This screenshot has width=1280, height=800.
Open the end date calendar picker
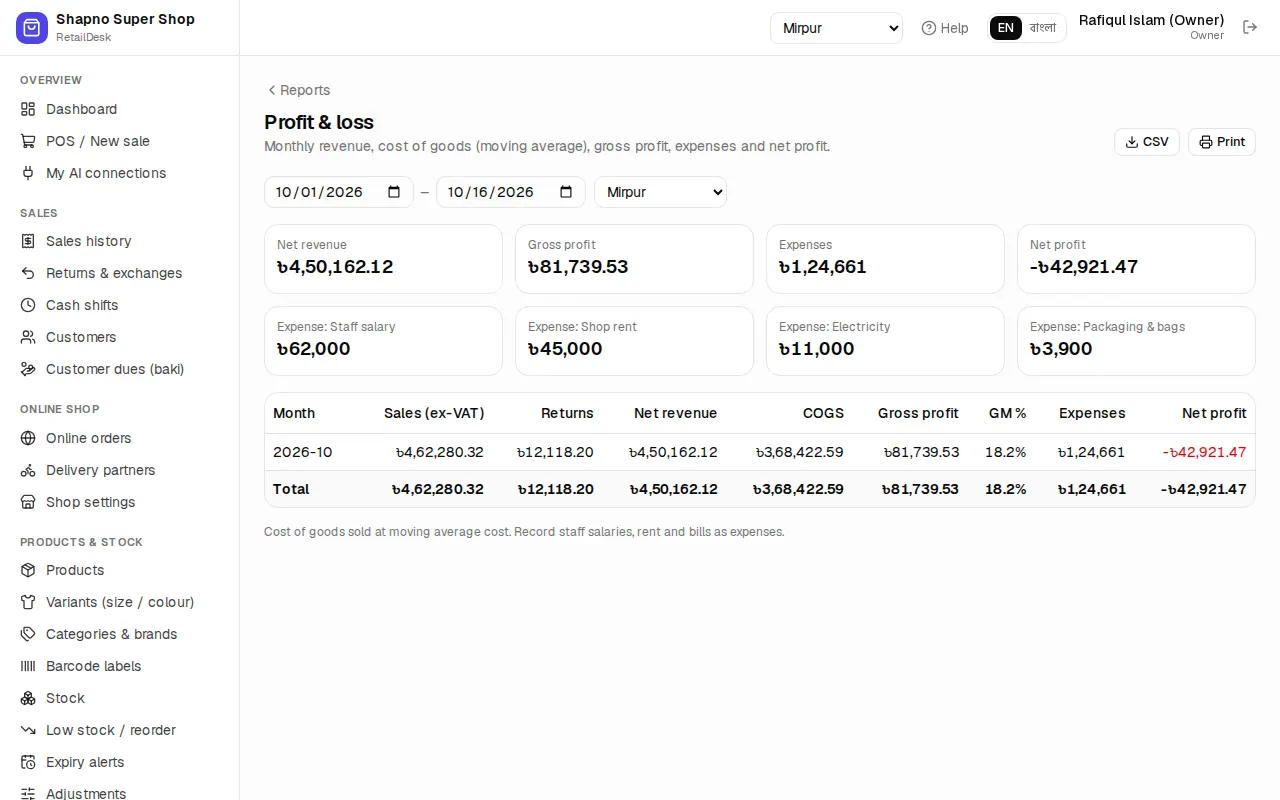tap(566, 192)
